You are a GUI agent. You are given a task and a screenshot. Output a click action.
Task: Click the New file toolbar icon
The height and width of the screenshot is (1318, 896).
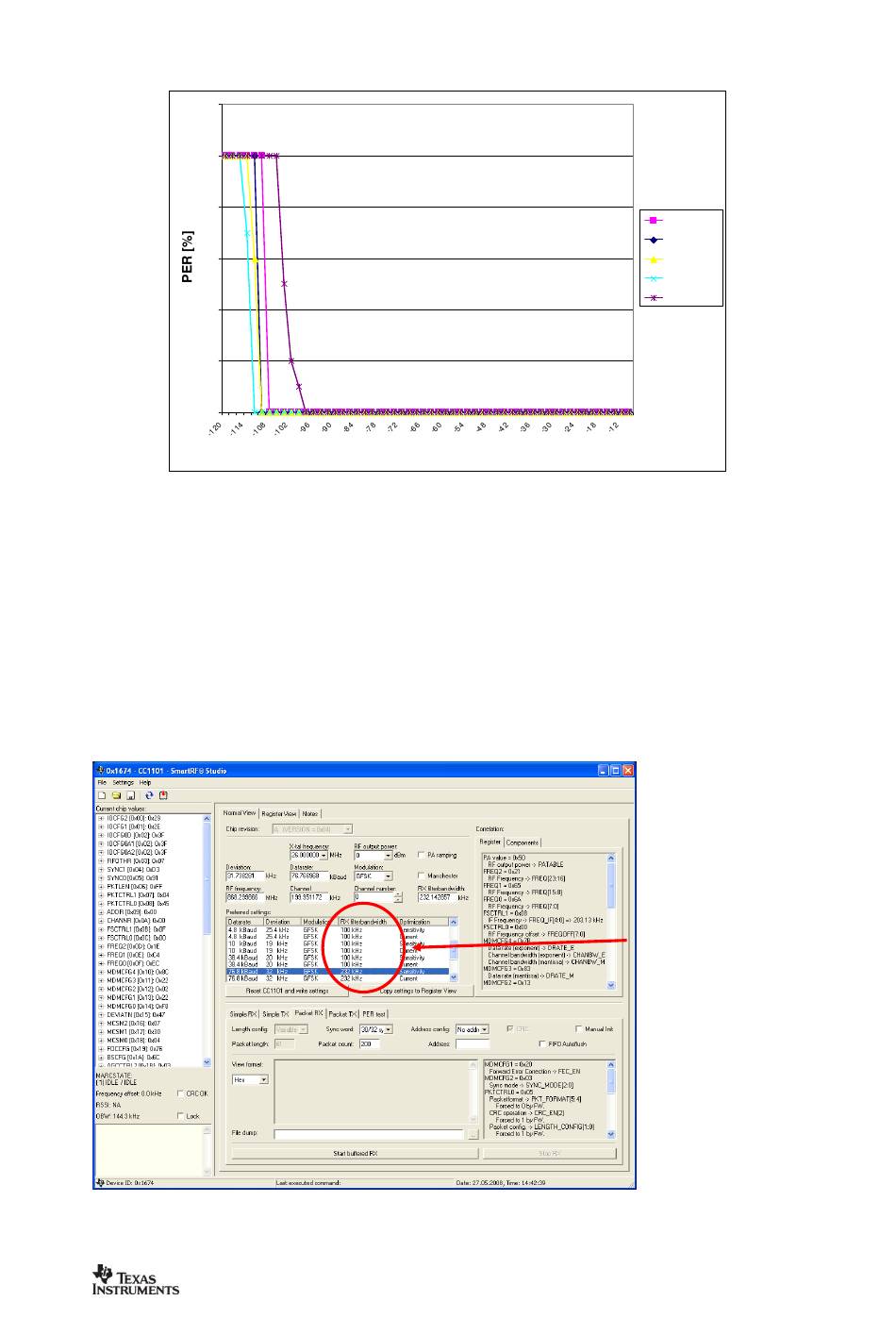[102, 795]
